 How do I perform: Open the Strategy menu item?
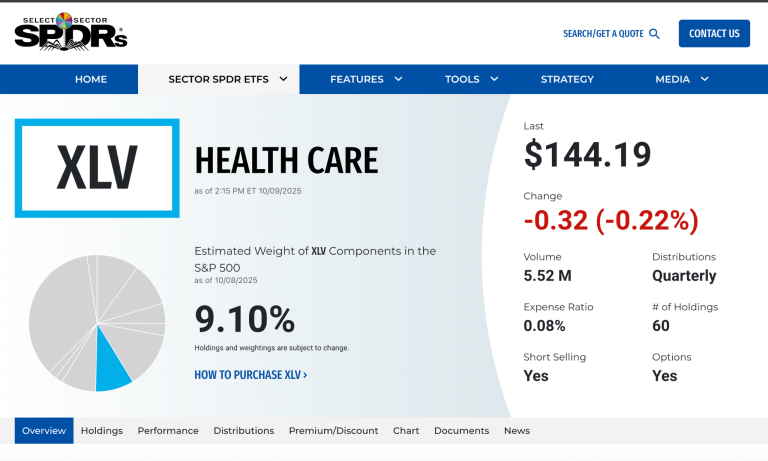coord(567,79)
